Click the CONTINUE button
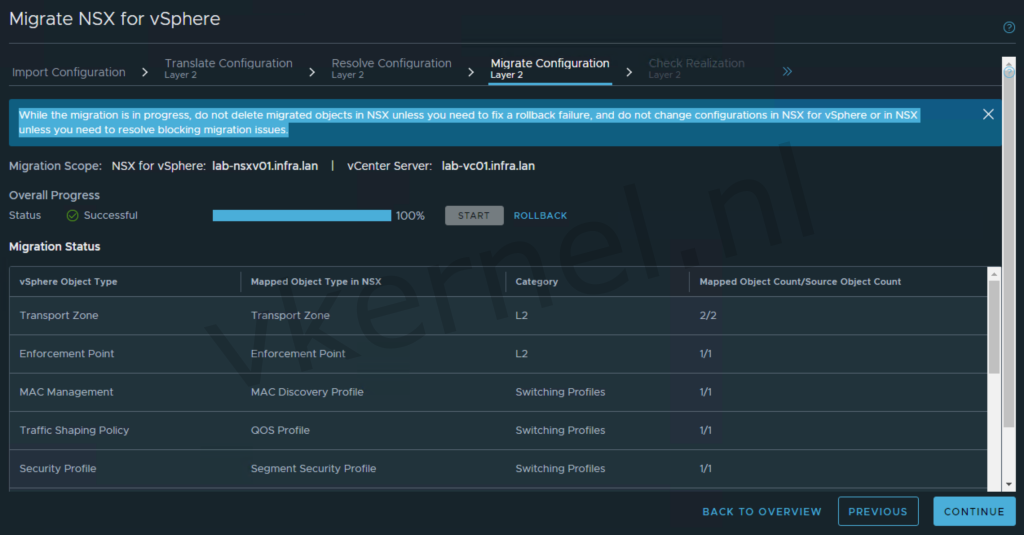Viewport: 1024px width, 535px height. coord(974,511)
